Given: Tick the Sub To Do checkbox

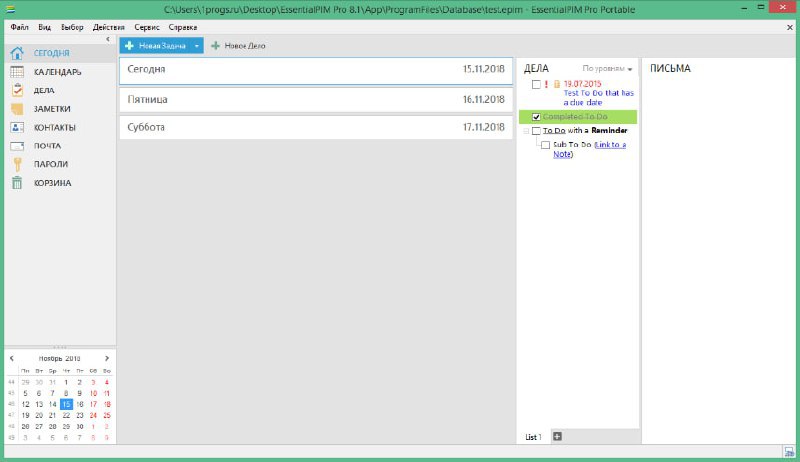Looking at the screenshot, I should 545,145.
